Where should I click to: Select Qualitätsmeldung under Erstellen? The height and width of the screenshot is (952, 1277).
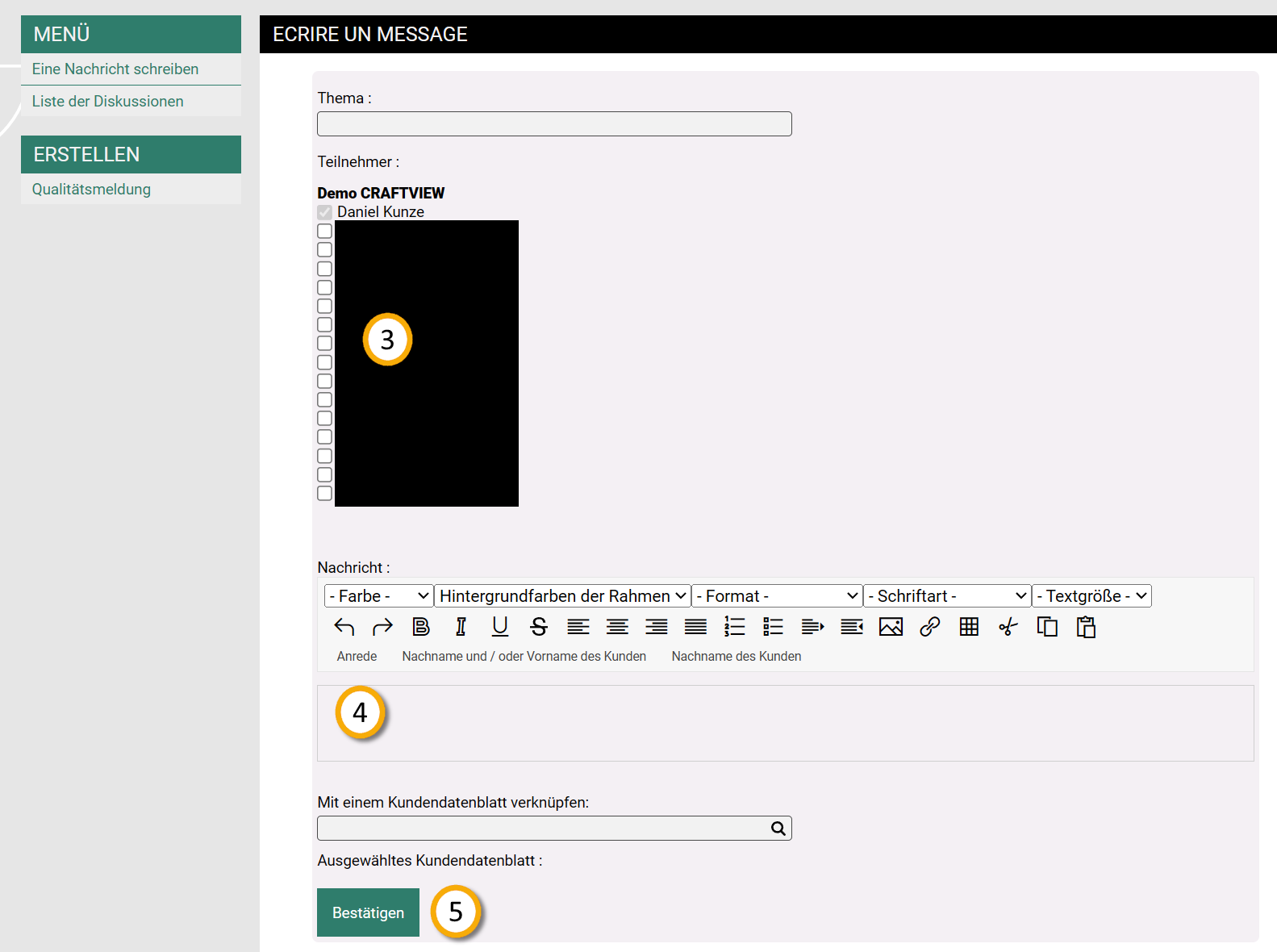point(91,190)
